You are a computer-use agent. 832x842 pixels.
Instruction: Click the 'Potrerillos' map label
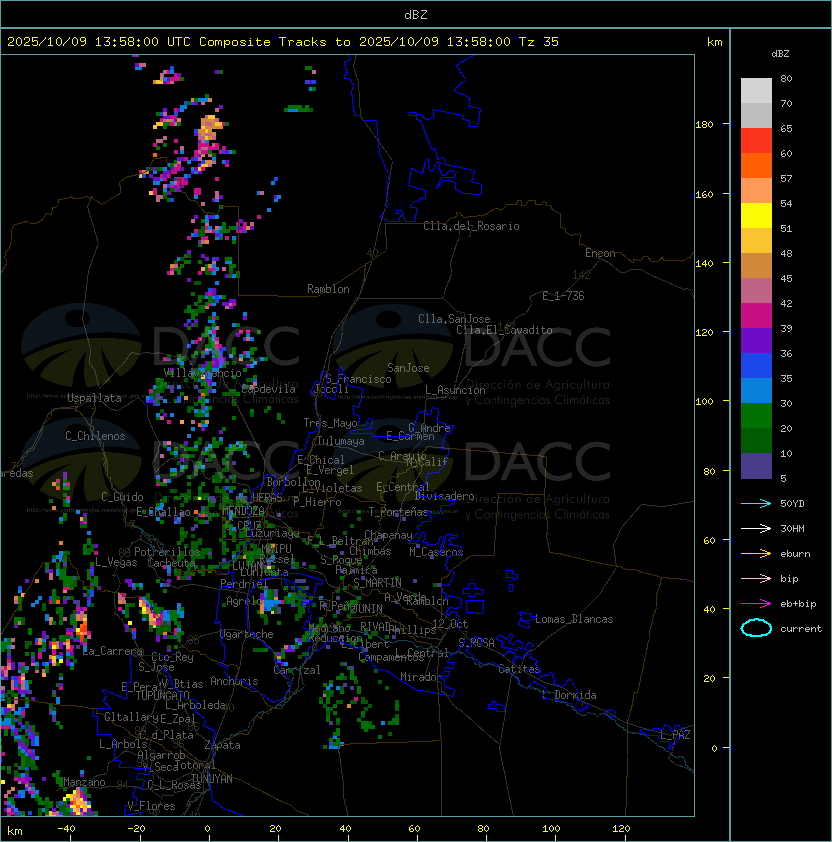point(167,552)
